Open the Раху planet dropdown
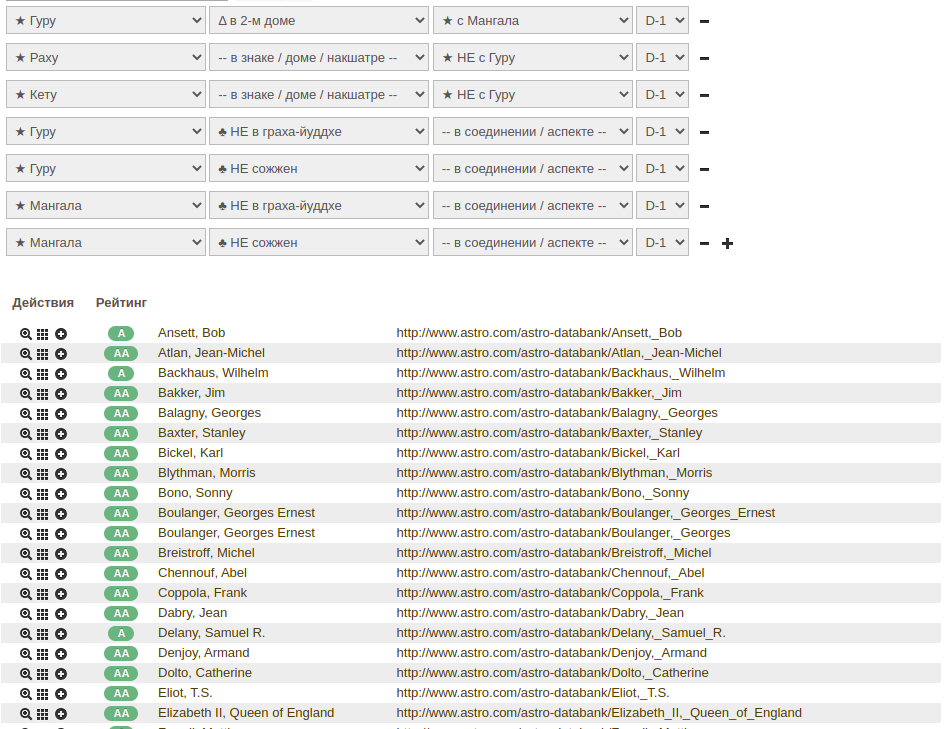The height and width of the screenshot is (729, 950). click(106, 58)
